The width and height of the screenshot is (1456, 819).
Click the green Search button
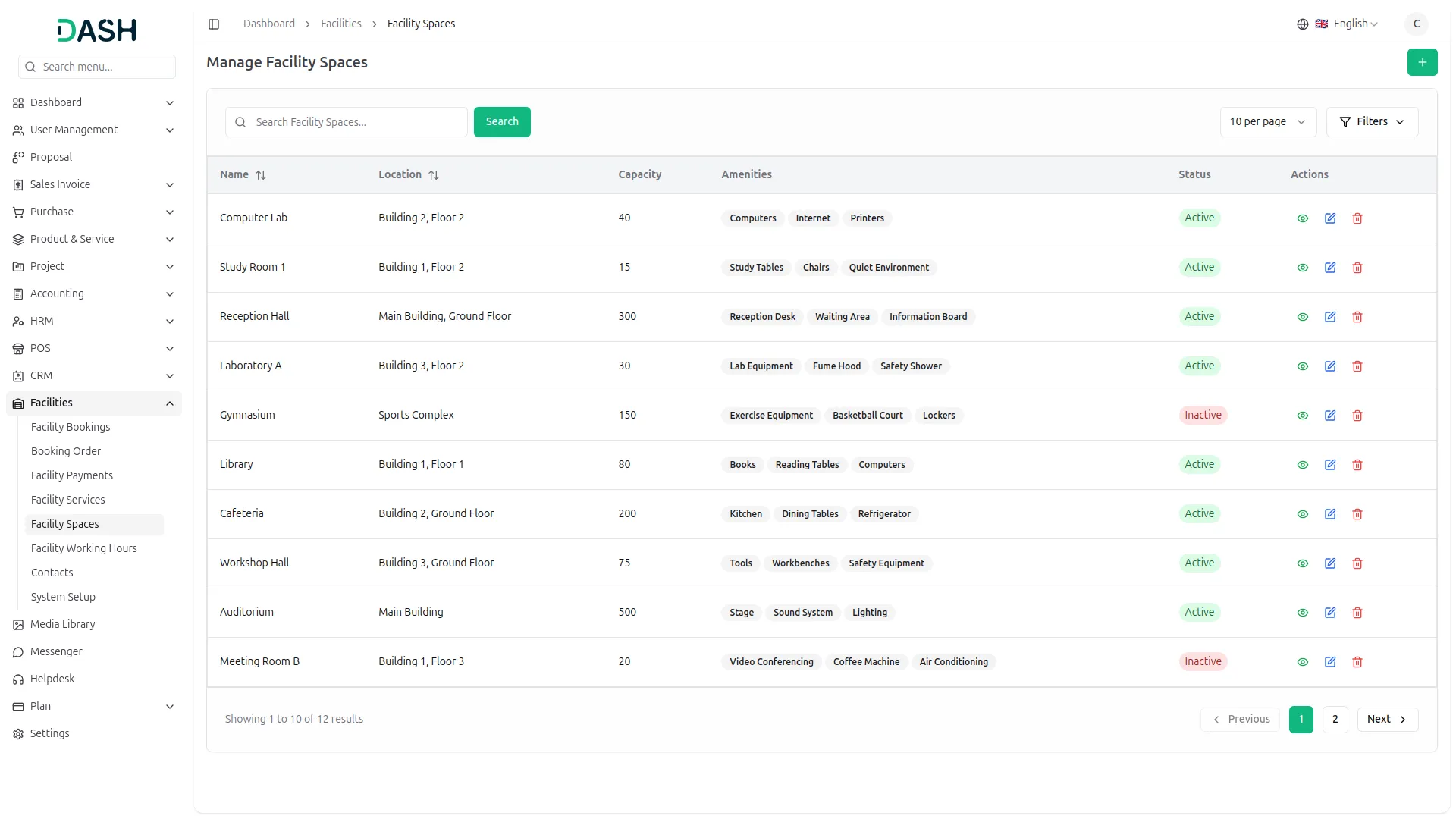(x=501, y=122)
